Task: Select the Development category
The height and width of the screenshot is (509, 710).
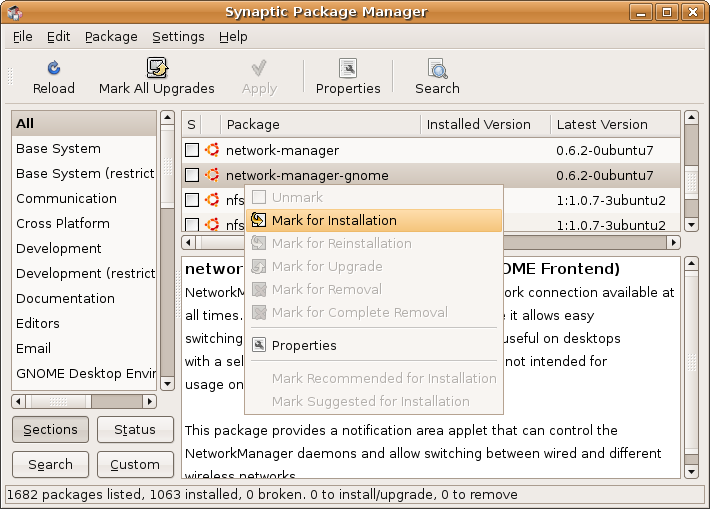Action: (x=84, y=248)
